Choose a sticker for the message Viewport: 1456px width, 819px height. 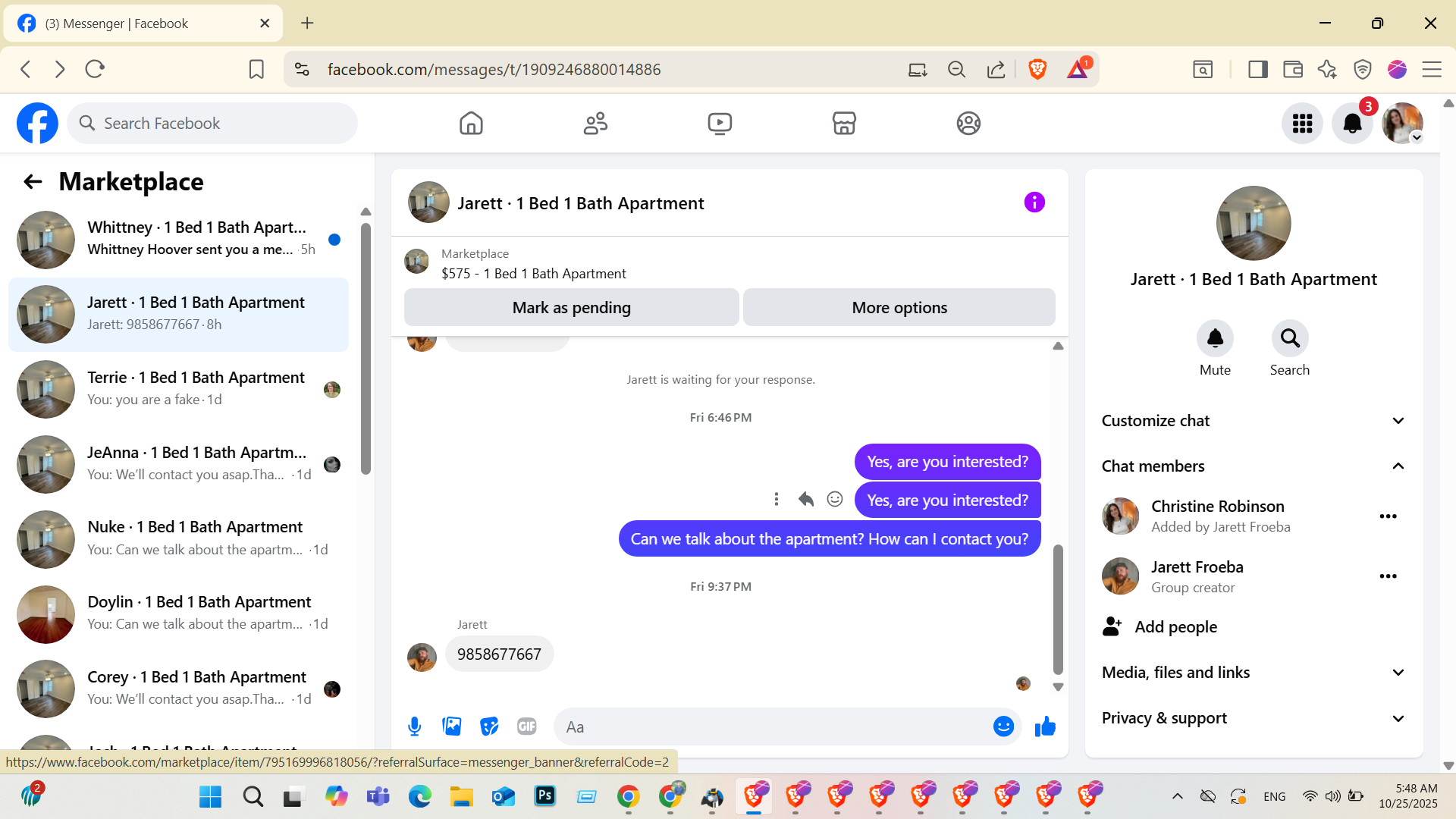489,726
